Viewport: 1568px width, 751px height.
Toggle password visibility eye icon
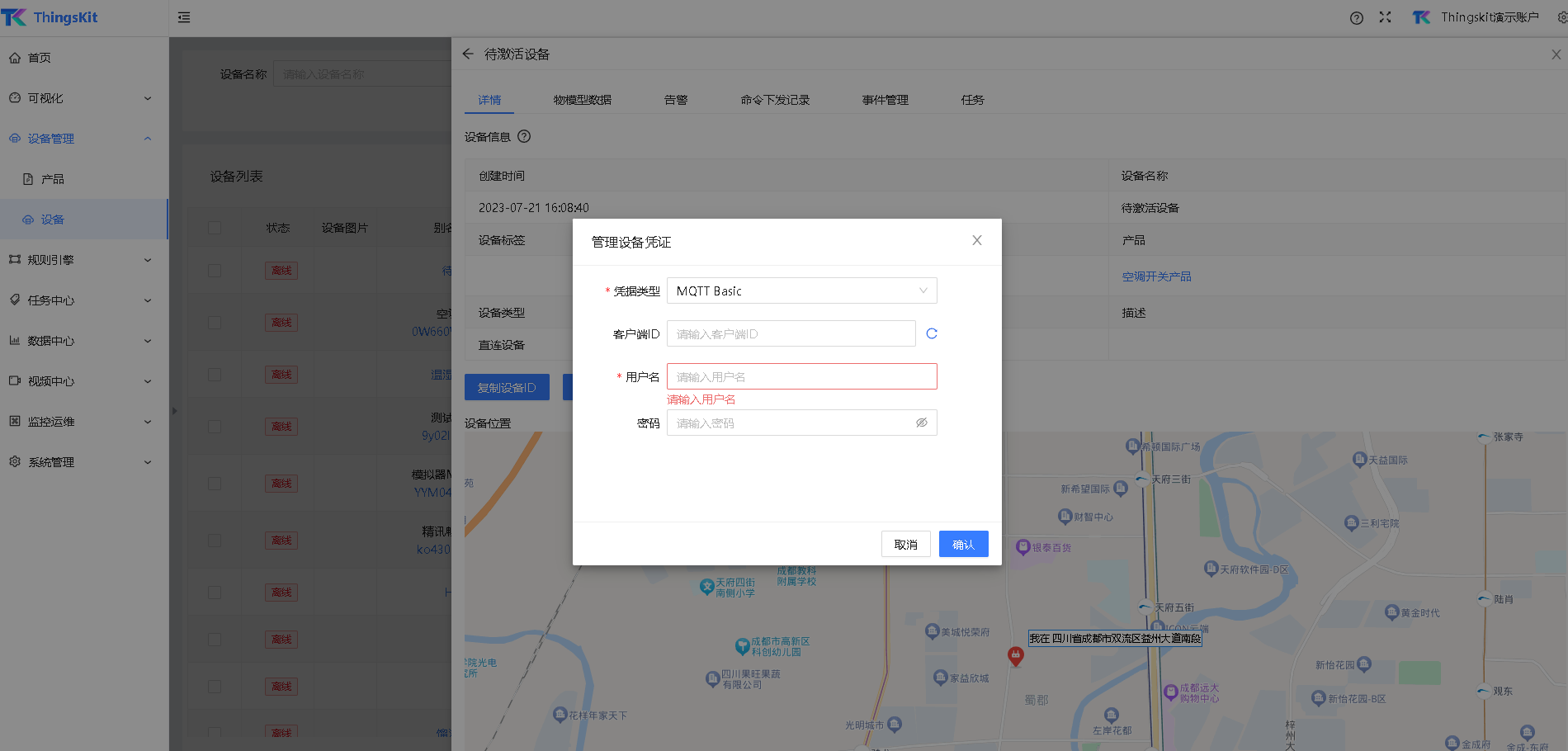tap(922, 423)
